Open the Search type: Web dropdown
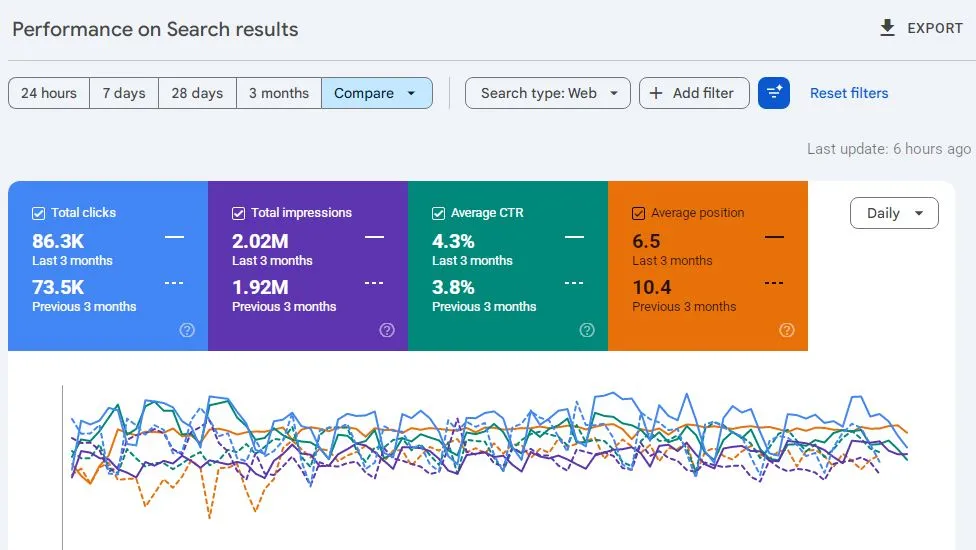 548,93
